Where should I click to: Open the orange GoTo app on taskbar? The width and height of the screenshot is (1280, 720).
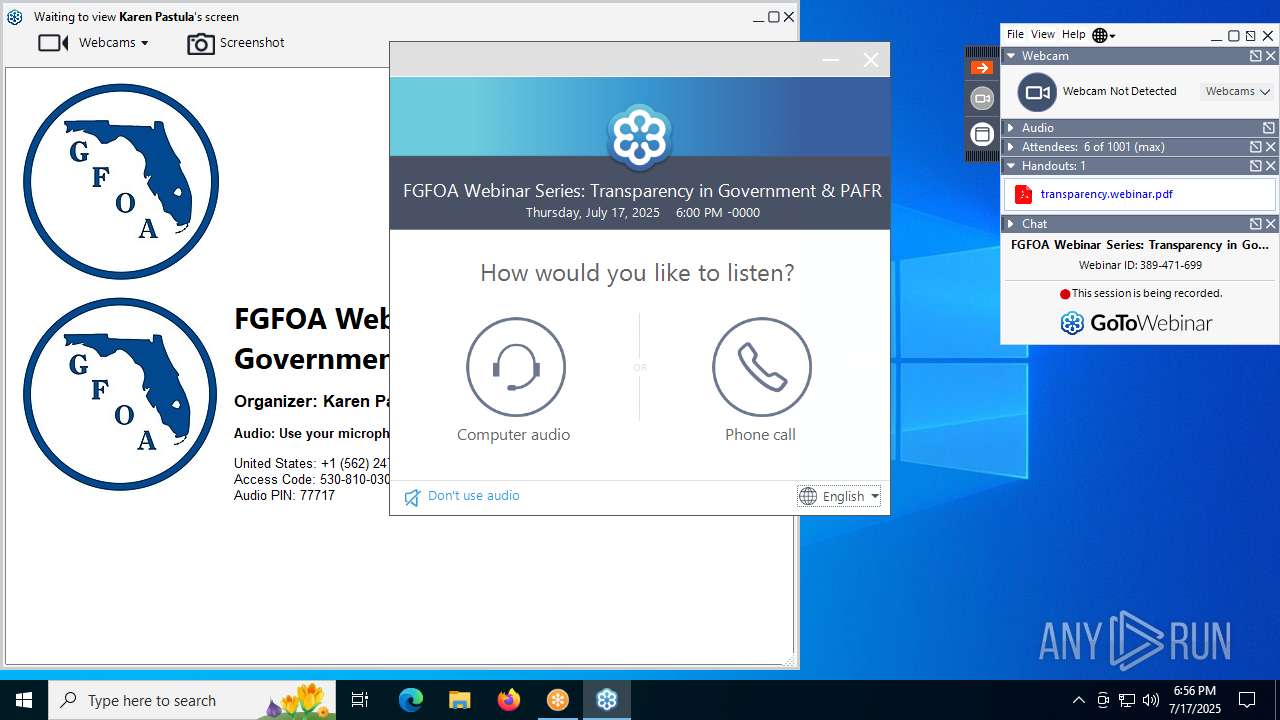[557, 700]
